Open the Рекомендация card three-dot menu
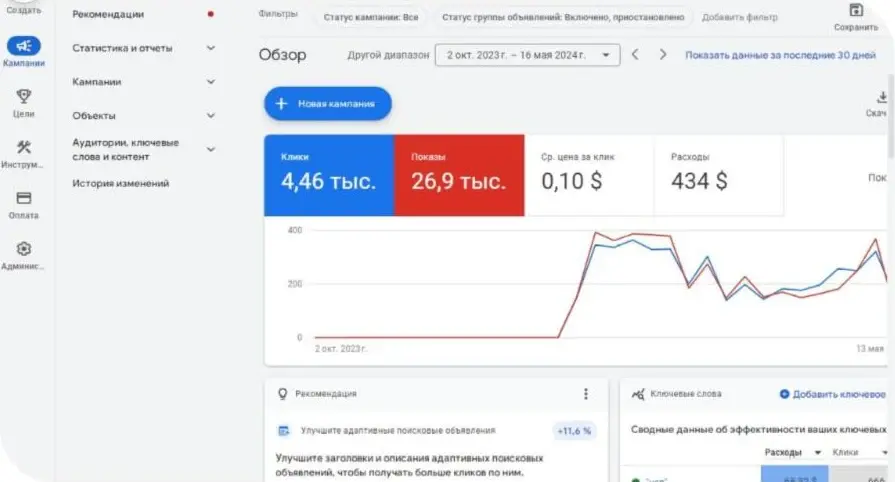This screenshot has width=895, height=482. point(586,393)
